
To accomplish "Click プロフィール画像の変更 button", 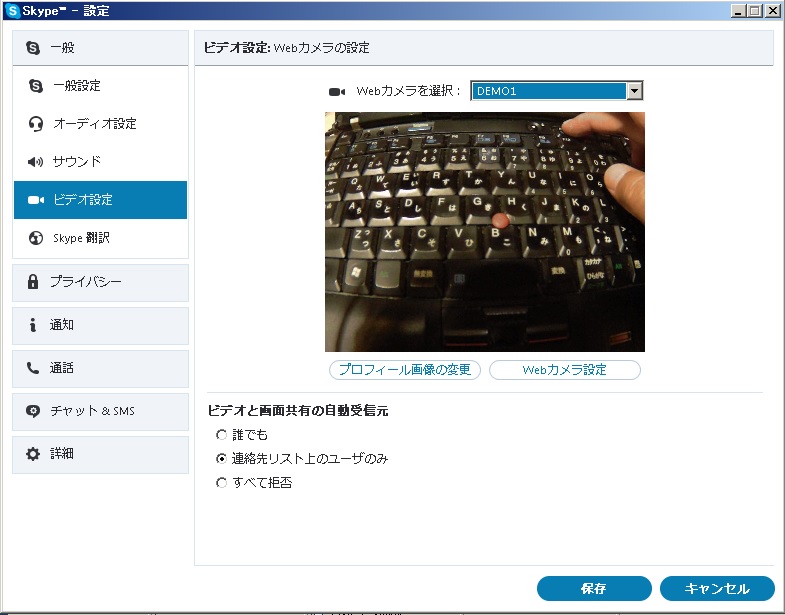I will click(405, 370).
